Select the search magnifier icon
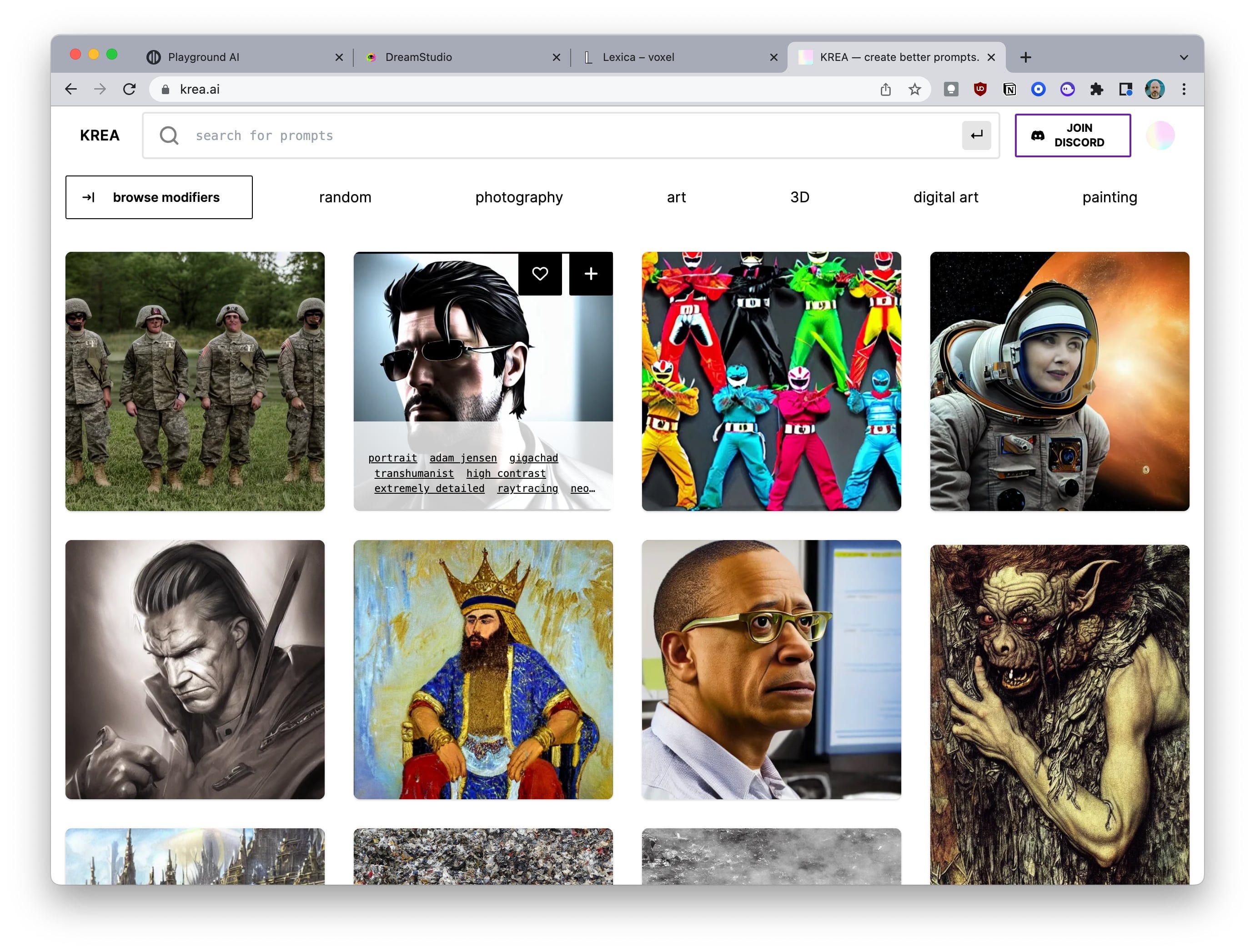 [x=169, y=135]
